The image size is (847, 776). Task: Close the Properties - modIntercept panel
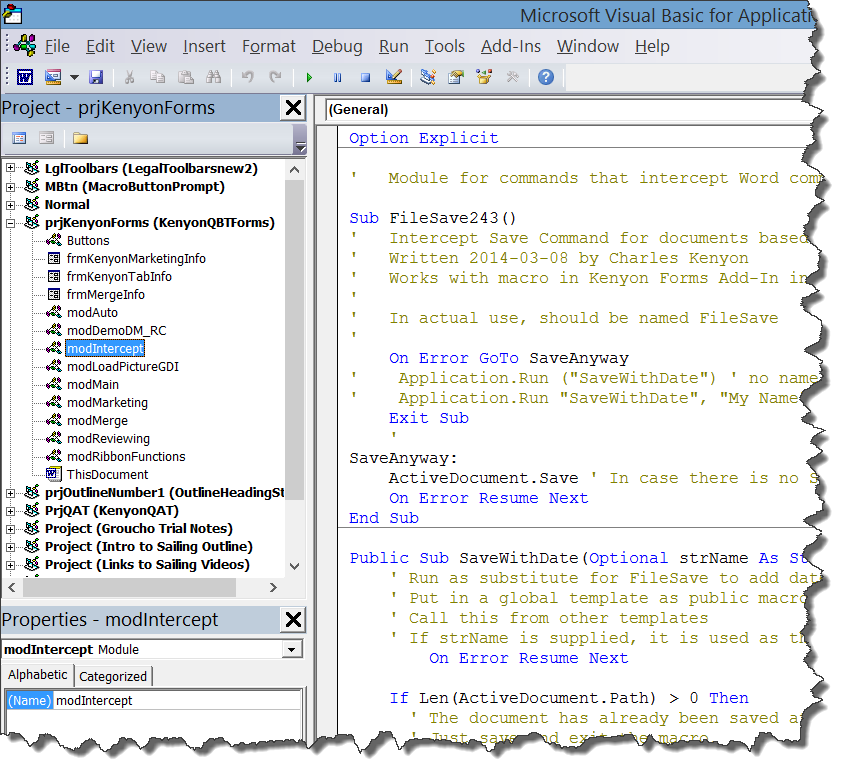coord(293,619)
